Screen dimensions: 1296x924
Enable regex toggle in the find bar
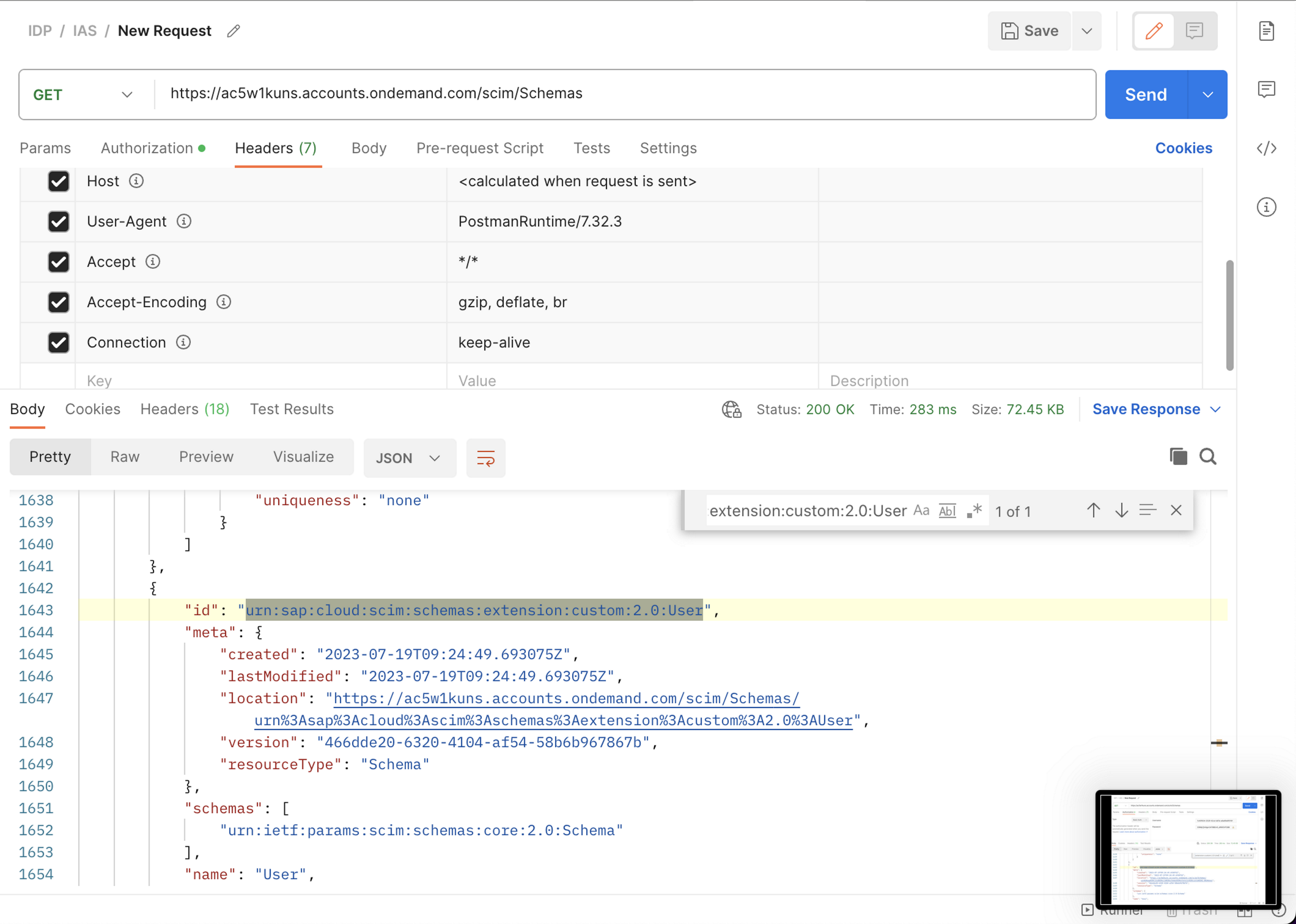click(974, 510)
